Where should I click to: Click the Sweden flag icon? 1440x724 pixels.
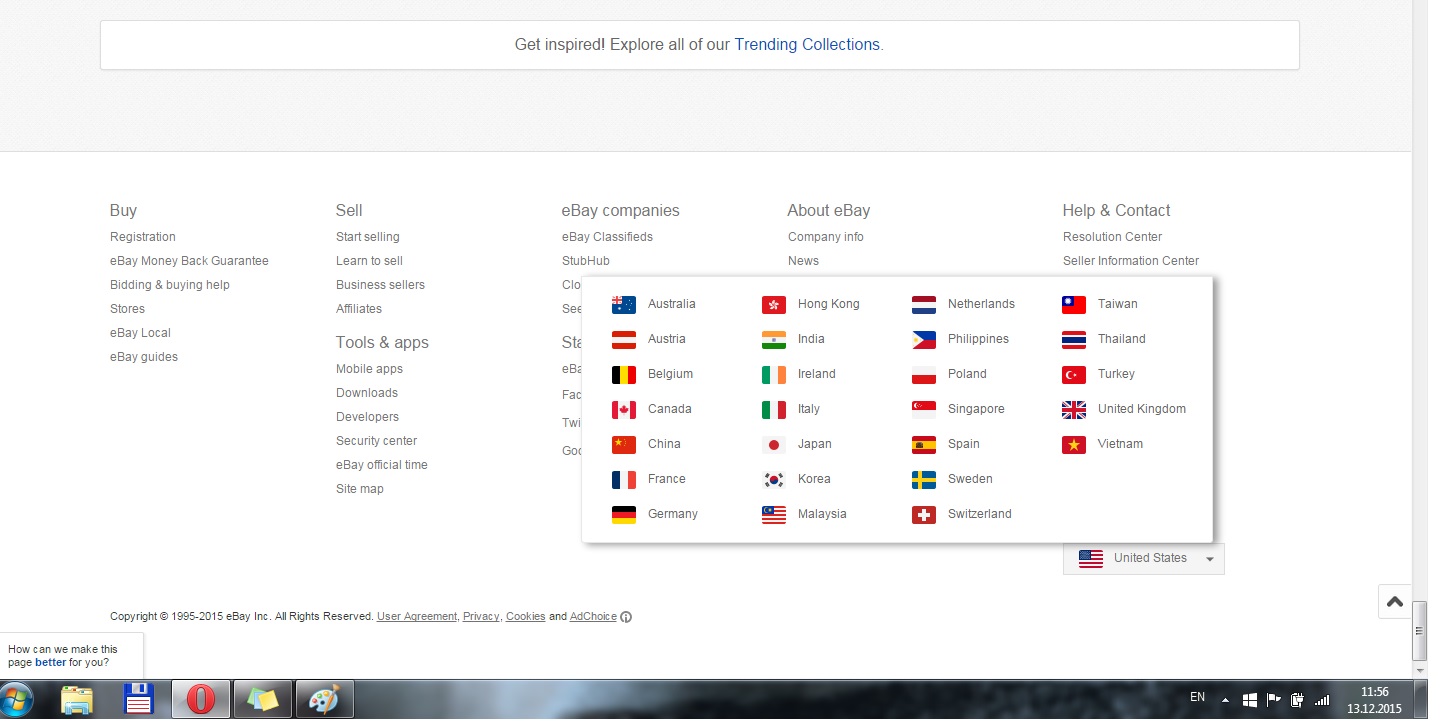click(x=924, y=479)
